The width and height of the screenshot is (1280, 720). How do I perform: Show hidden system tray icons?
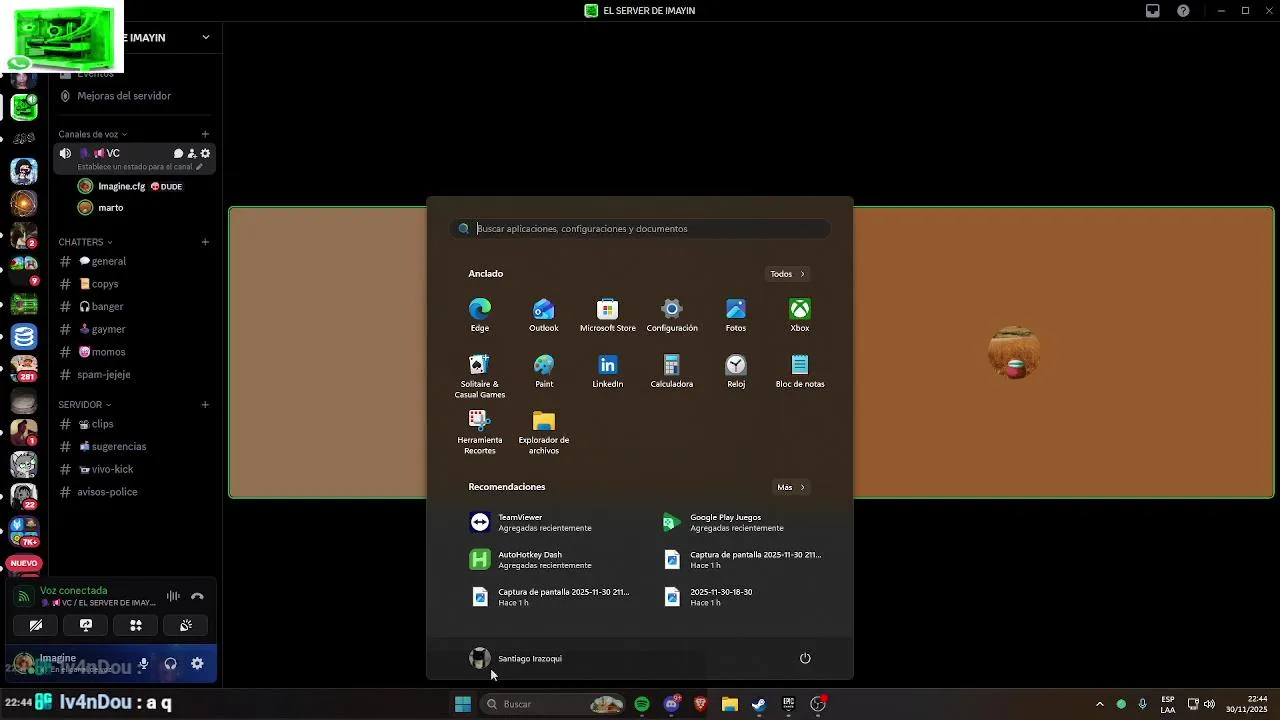(1100, 704)
